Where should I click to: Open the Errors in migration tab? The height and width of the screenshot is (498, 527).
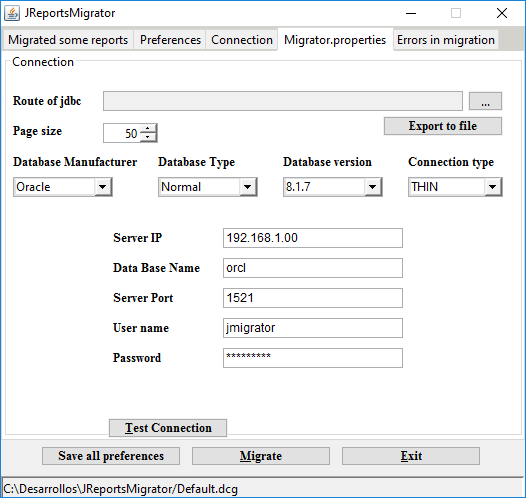446,40
